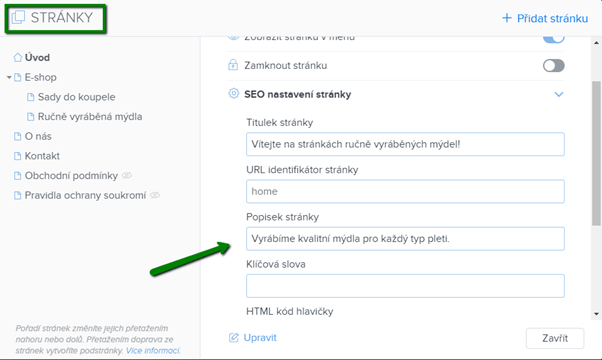The image size is (602, 360).
Task: Click the Zavřít button
Action: (555, 338)
